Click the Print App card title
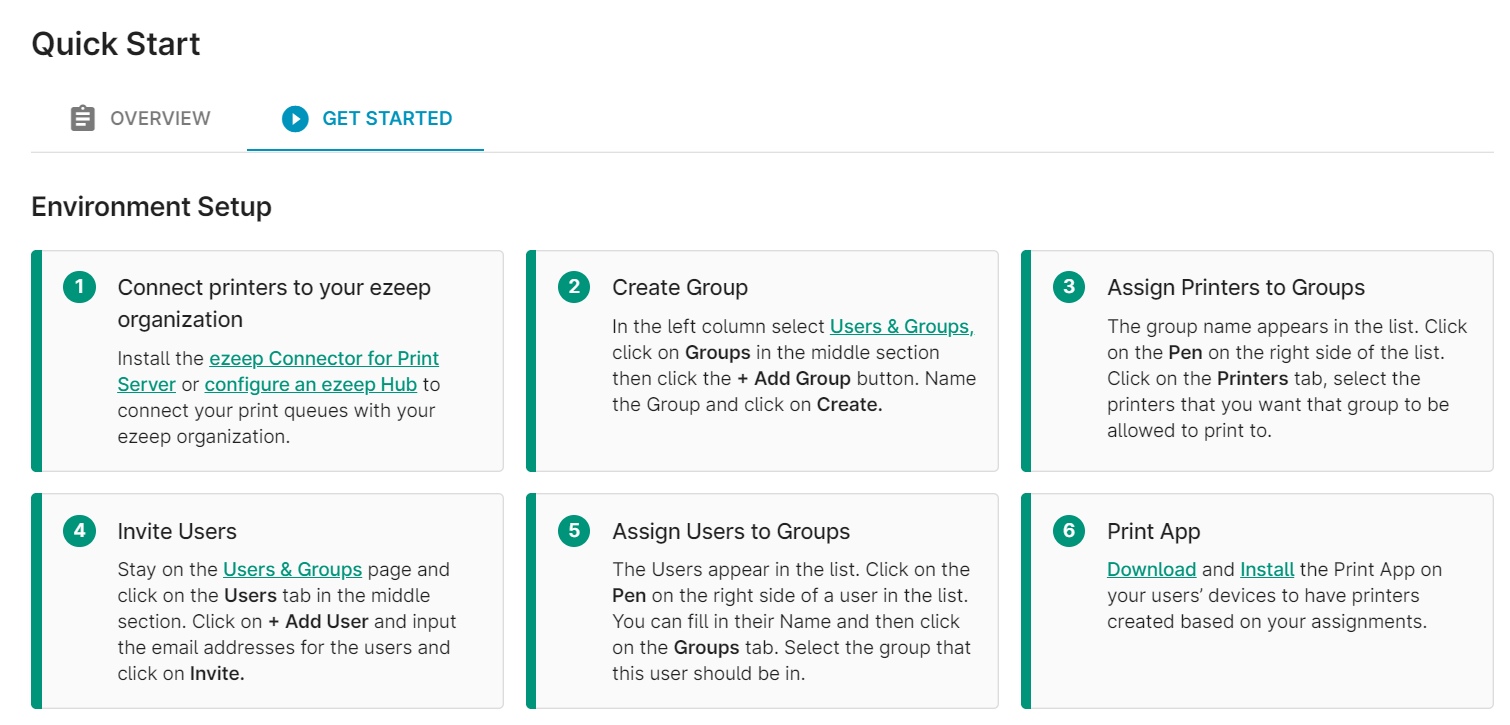The image size is (1510, 725). pos(1154,531)
